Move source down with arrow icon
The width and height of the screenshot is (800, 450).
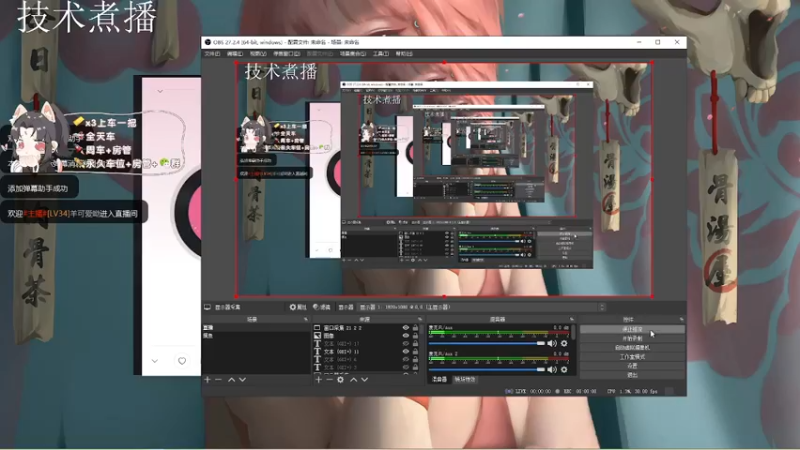click(364, 380)
